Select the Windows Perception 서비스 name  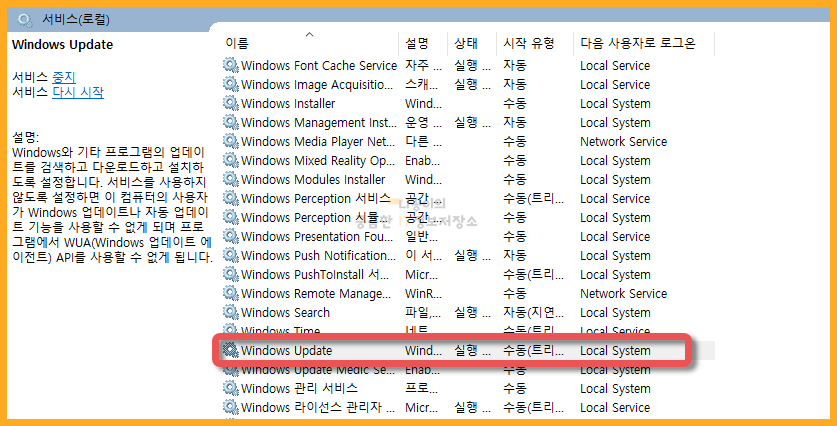[316, 199]
